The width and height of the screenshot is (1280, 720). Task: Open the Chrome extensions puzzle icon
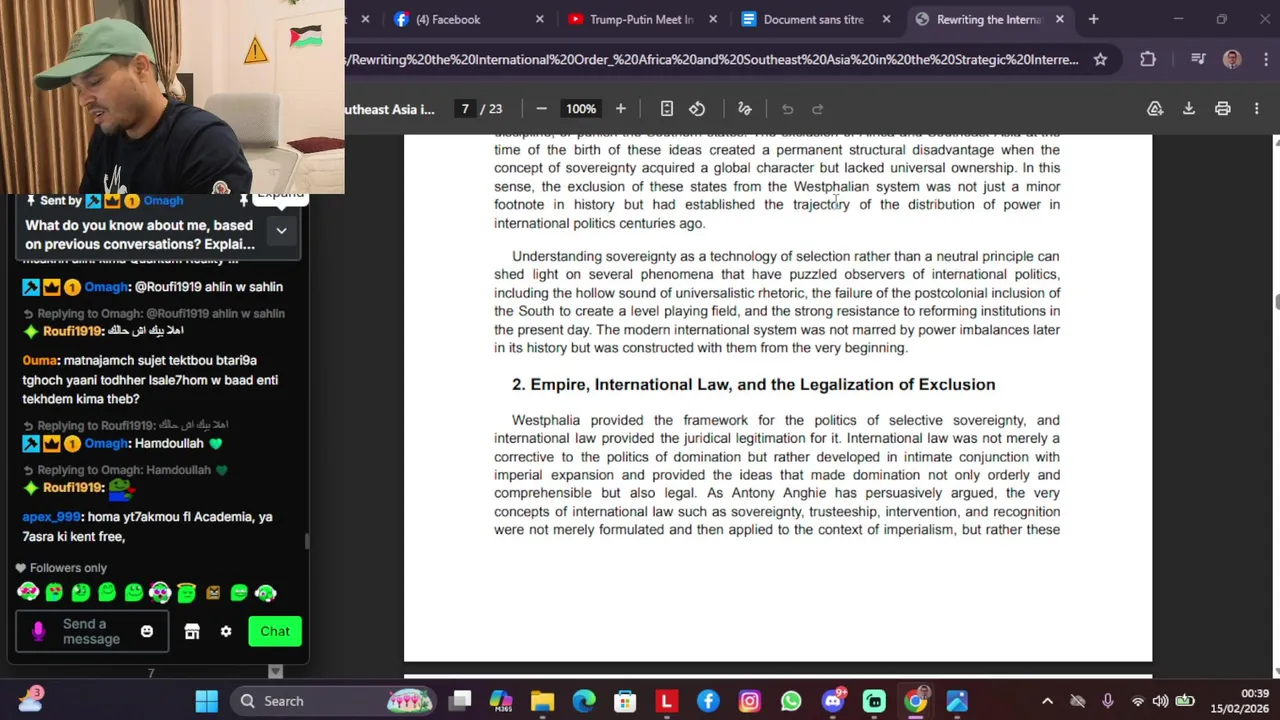pyautogui.click(x=1148, y=59)
